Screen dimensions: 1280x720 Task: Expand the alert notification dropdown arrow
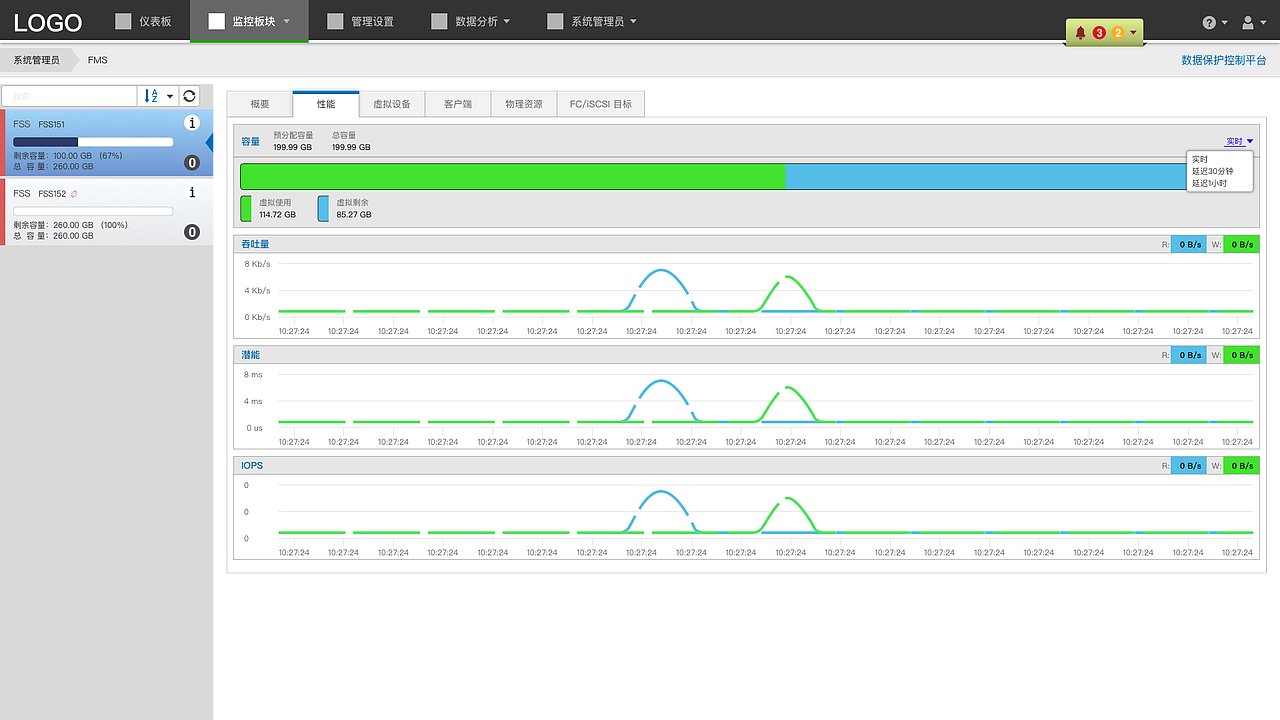click(x=1133, y=33)
